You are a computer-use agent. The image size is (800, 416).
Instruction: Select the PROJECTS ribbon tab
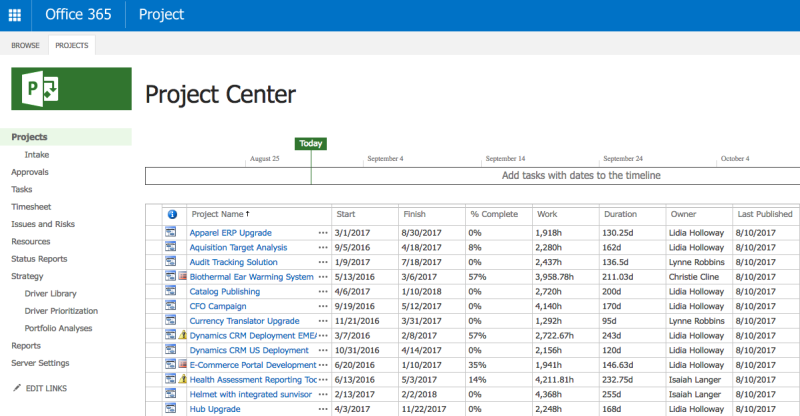71,45
